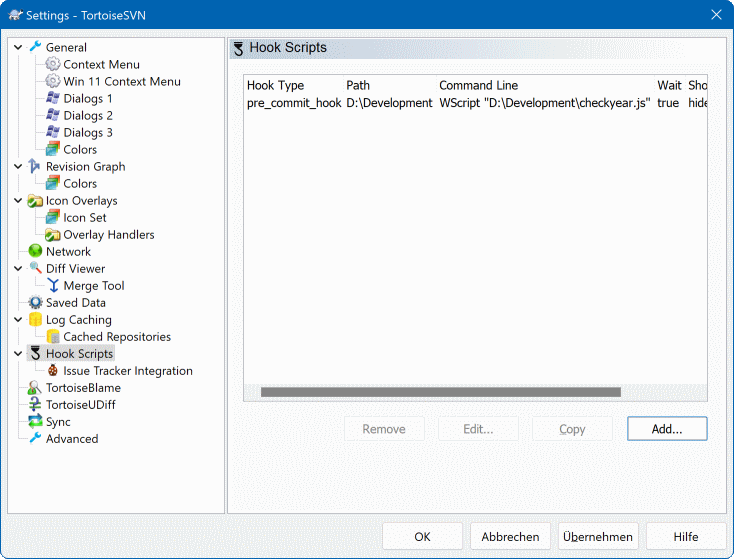This screenshot has width=734, height=559.
Task: Click the Hook Scripts hook icon in the tree
Action: [35, 353]
